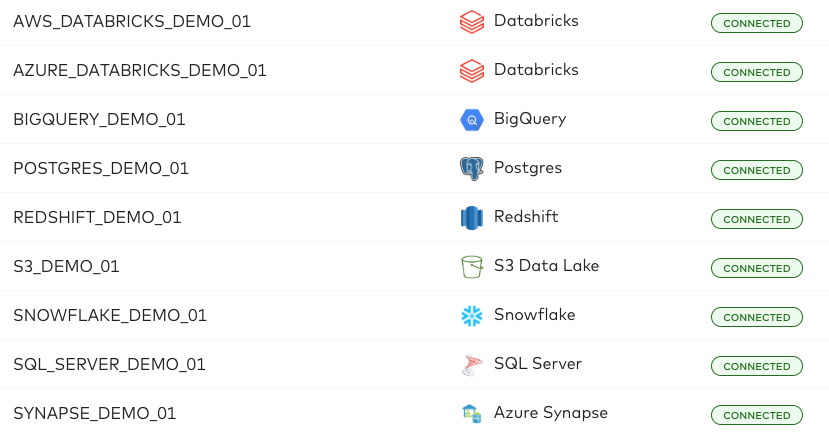Click the Snowflake icon
Screen dimensions: 829x437
(472, 316)
